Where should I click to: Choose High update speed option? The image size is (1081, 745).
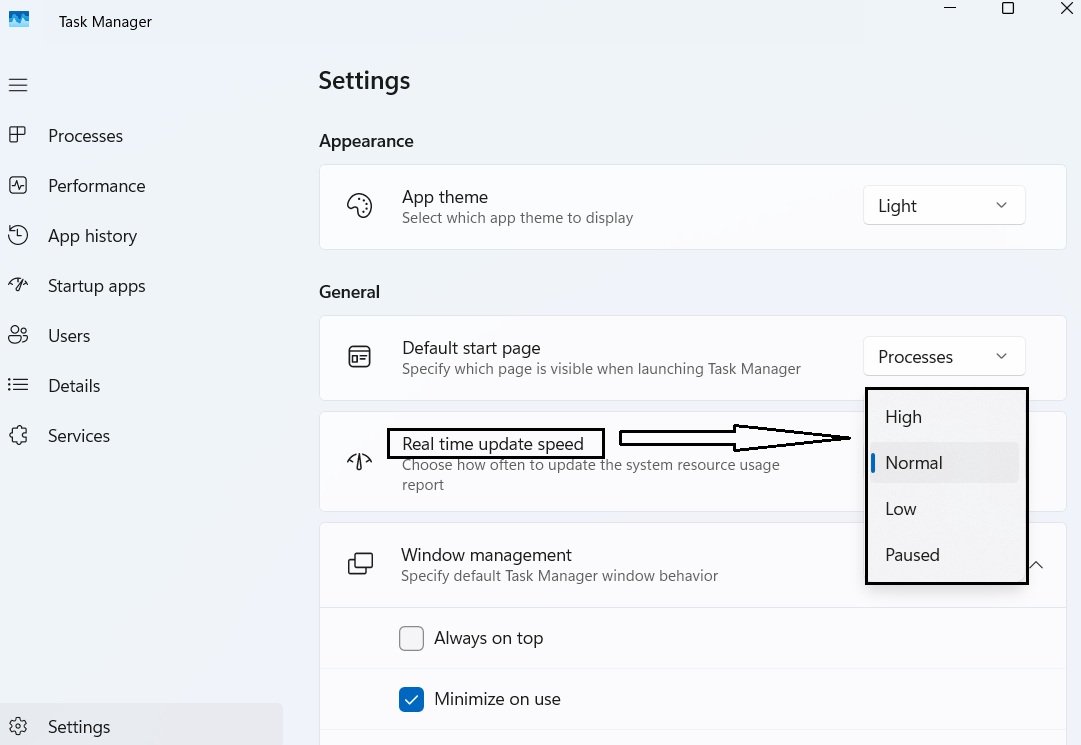click(x=944, y=417)
